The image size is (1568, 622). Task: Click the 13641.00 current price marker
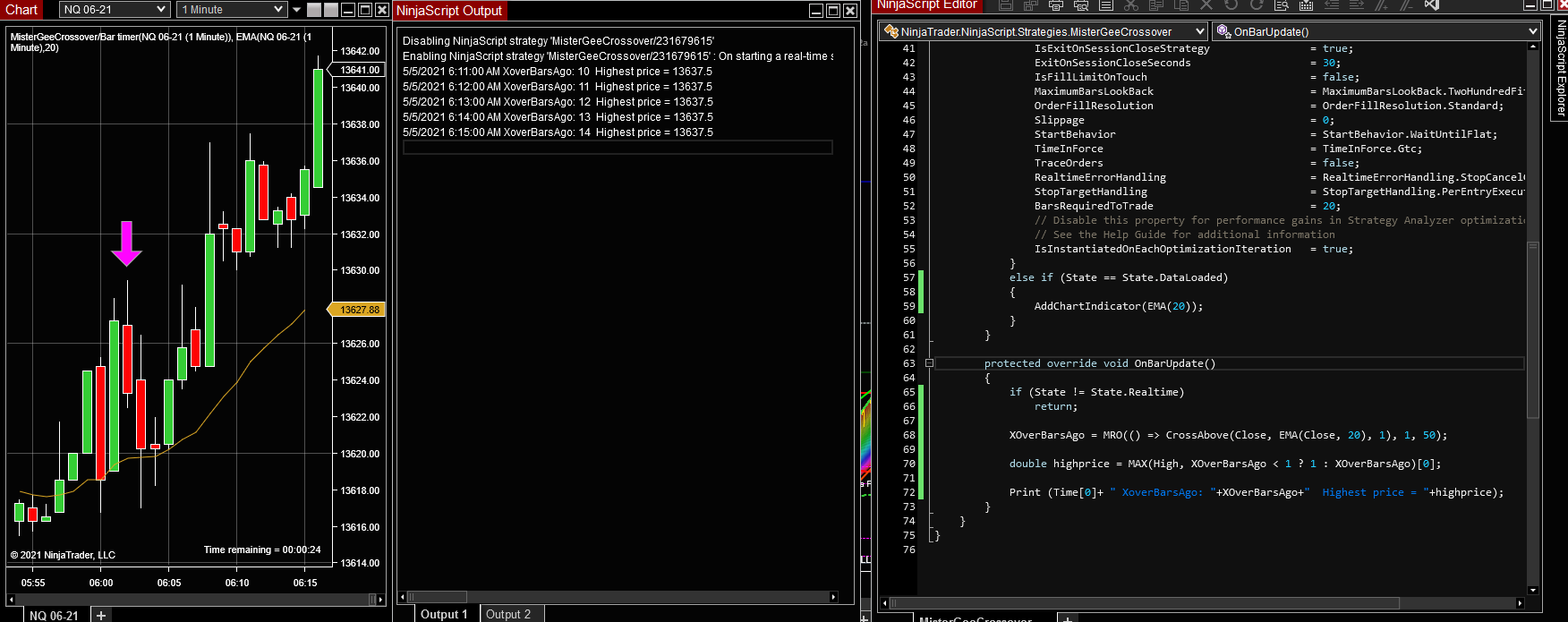(357, 70)
